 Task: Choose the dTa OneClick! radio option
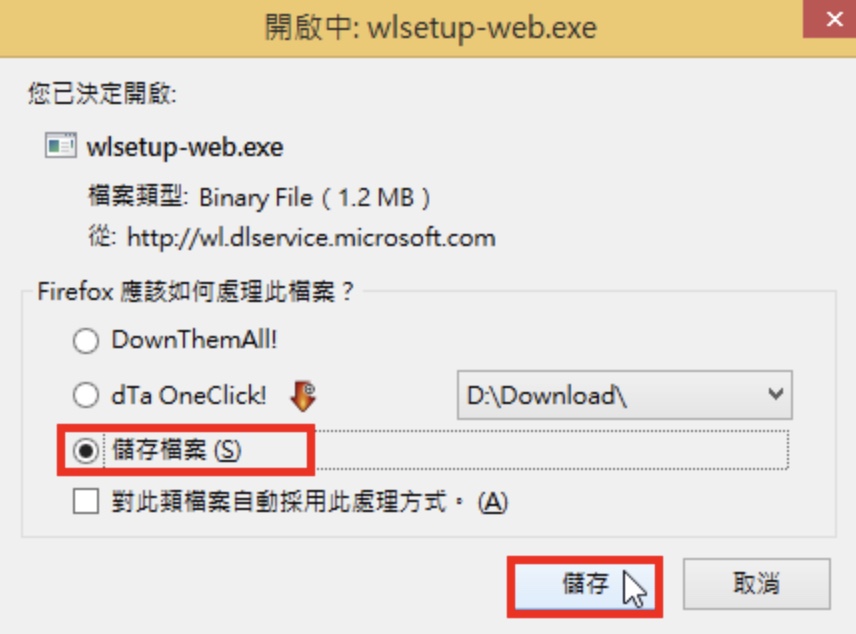point(86,395)
